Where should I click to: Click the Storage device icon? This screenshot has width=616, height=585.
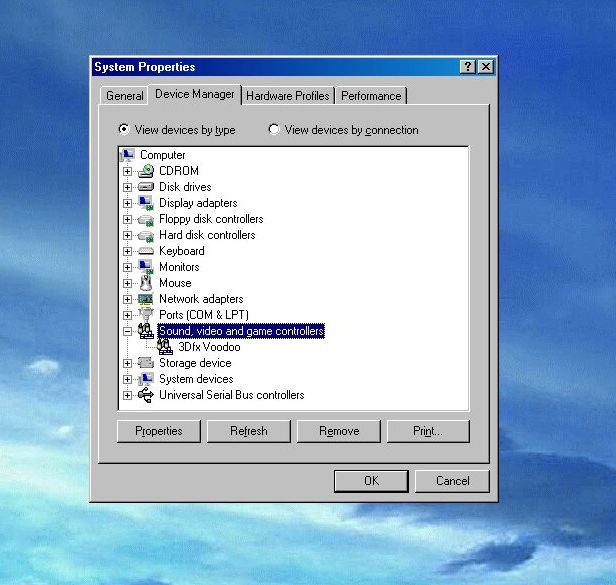click(x=146, y=363)
